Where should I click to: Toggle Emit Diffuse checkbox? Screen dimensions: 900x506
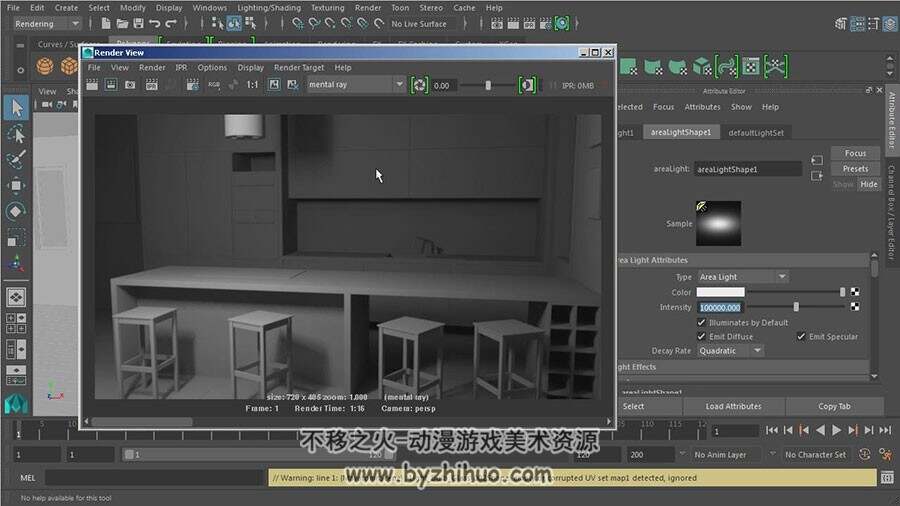[701, 336]
